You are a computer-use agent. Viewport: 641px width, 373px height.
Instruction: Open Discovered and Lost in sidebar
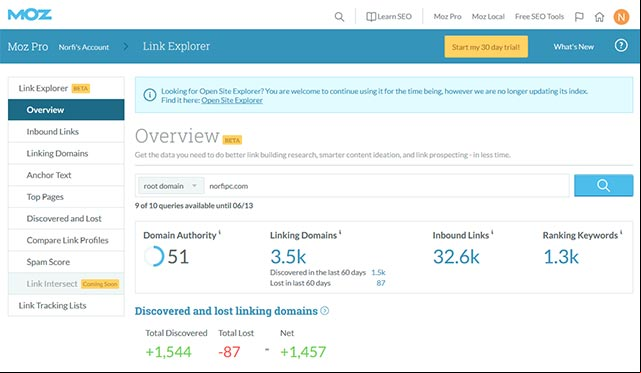[x=66, y=218]
